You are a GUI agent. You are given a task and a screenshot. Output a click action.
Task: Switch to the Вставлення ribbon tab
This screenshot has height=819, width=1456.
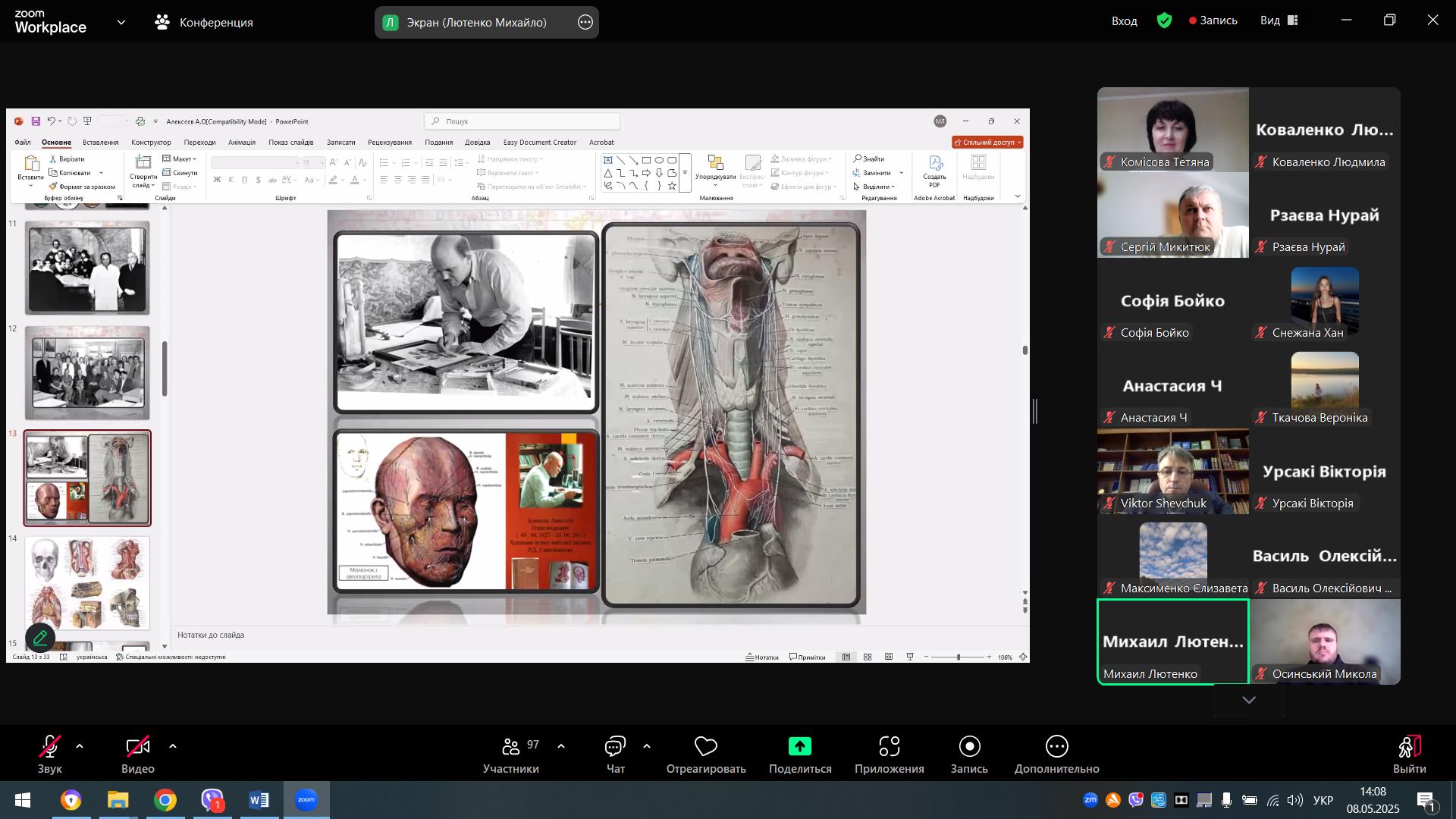[x=101, y=142]
